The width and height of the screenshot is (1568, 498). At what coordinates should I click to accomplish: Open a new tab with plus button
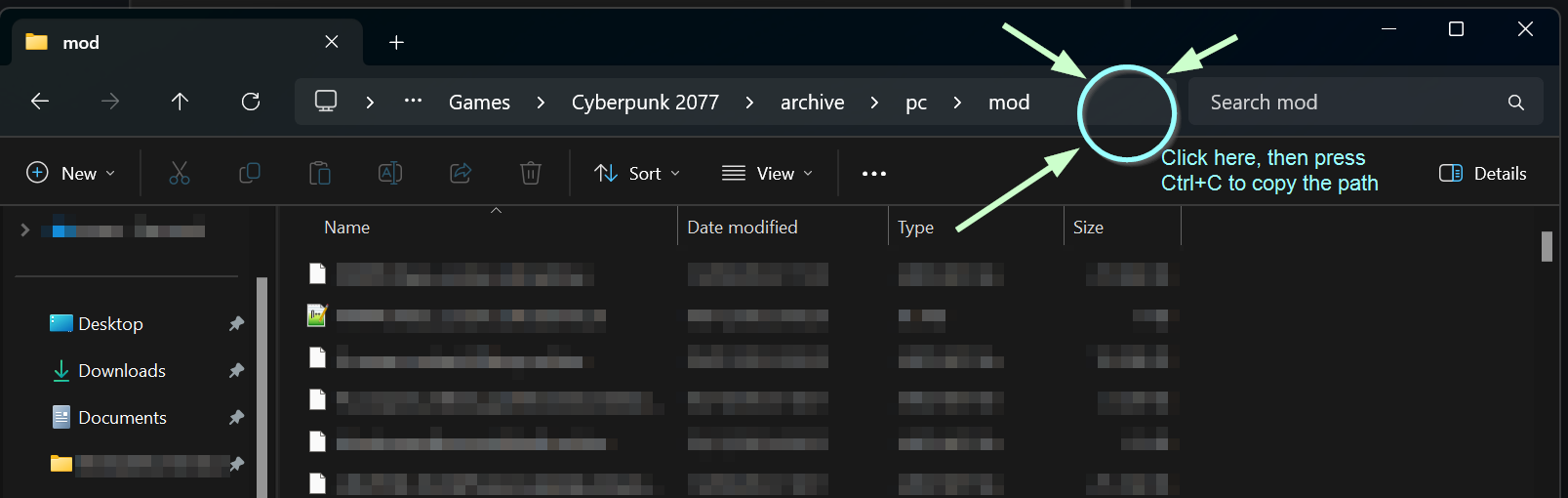click(x=396, y=42)
